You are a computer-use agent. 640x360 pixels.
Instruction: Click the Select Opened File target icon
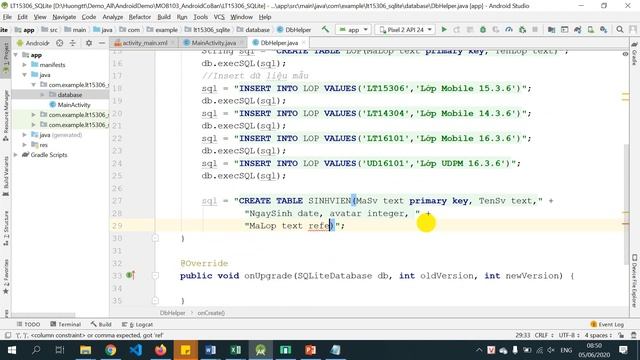tap(60, 43)
